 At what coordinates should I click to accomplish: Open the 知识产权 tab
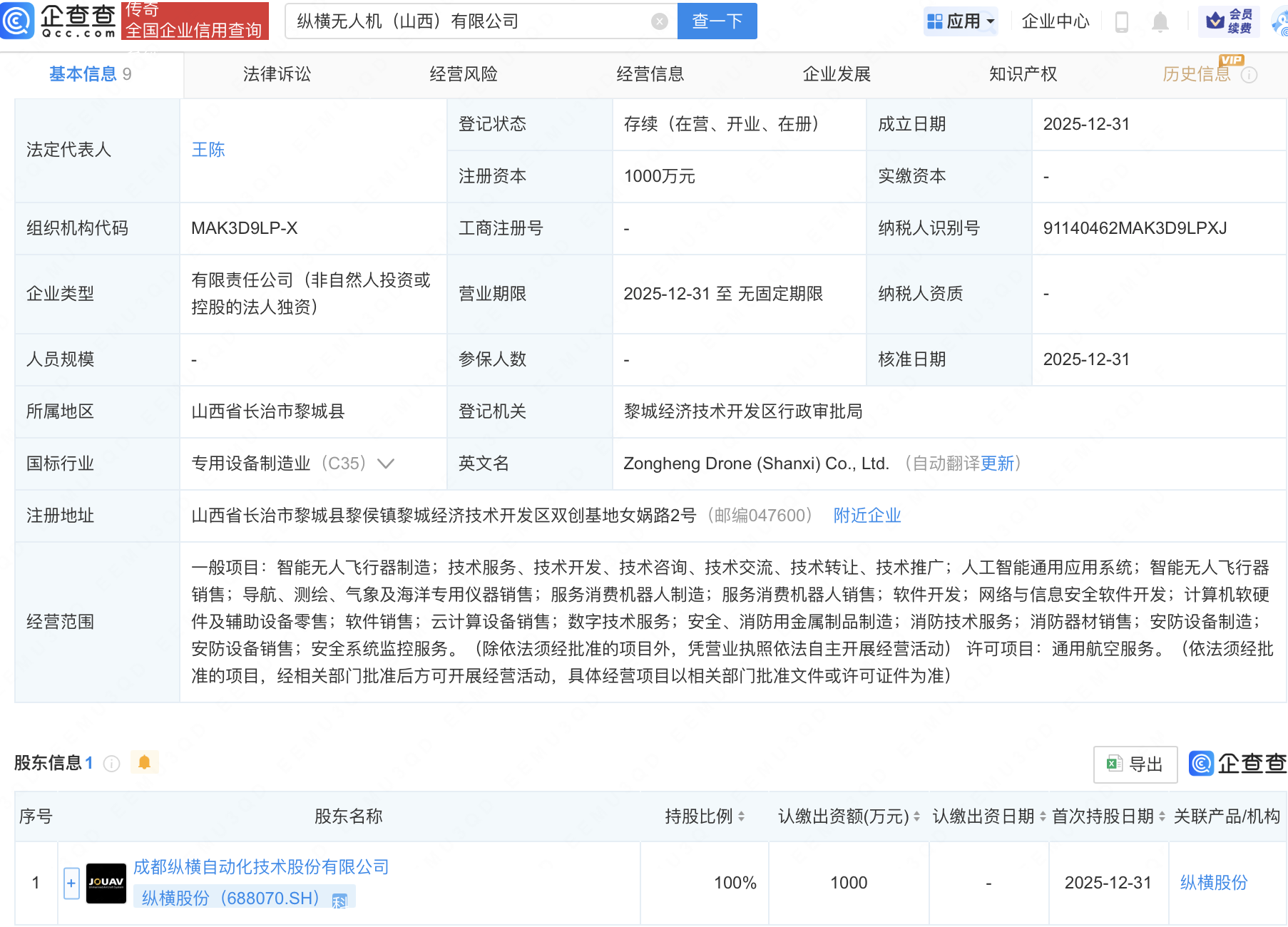click(1023, 74)
